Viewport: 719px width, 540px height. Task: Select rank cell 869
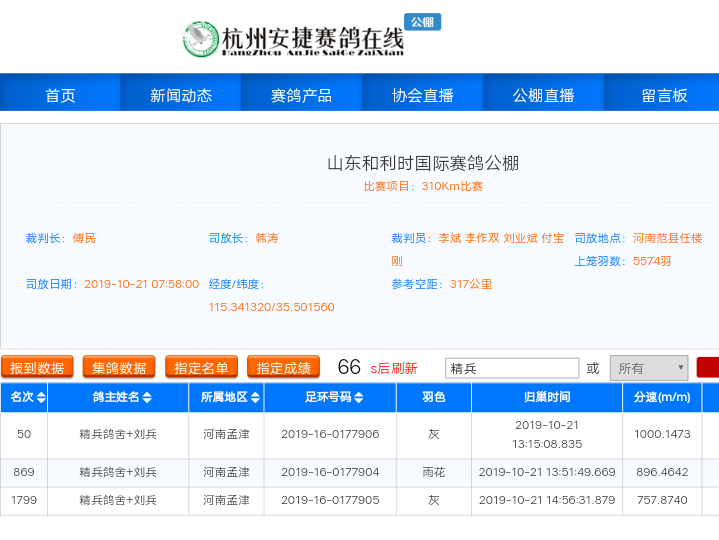tap(24, 472)
